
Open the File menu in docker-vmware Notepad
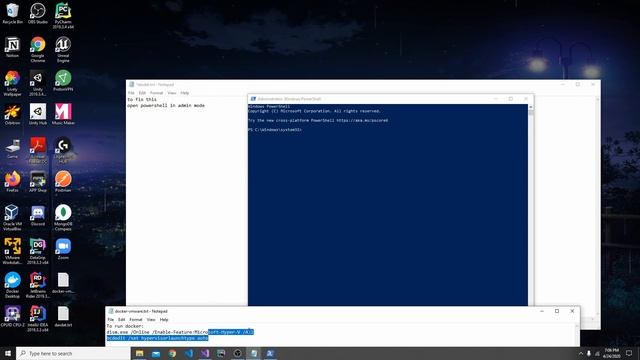pos(111,320)
